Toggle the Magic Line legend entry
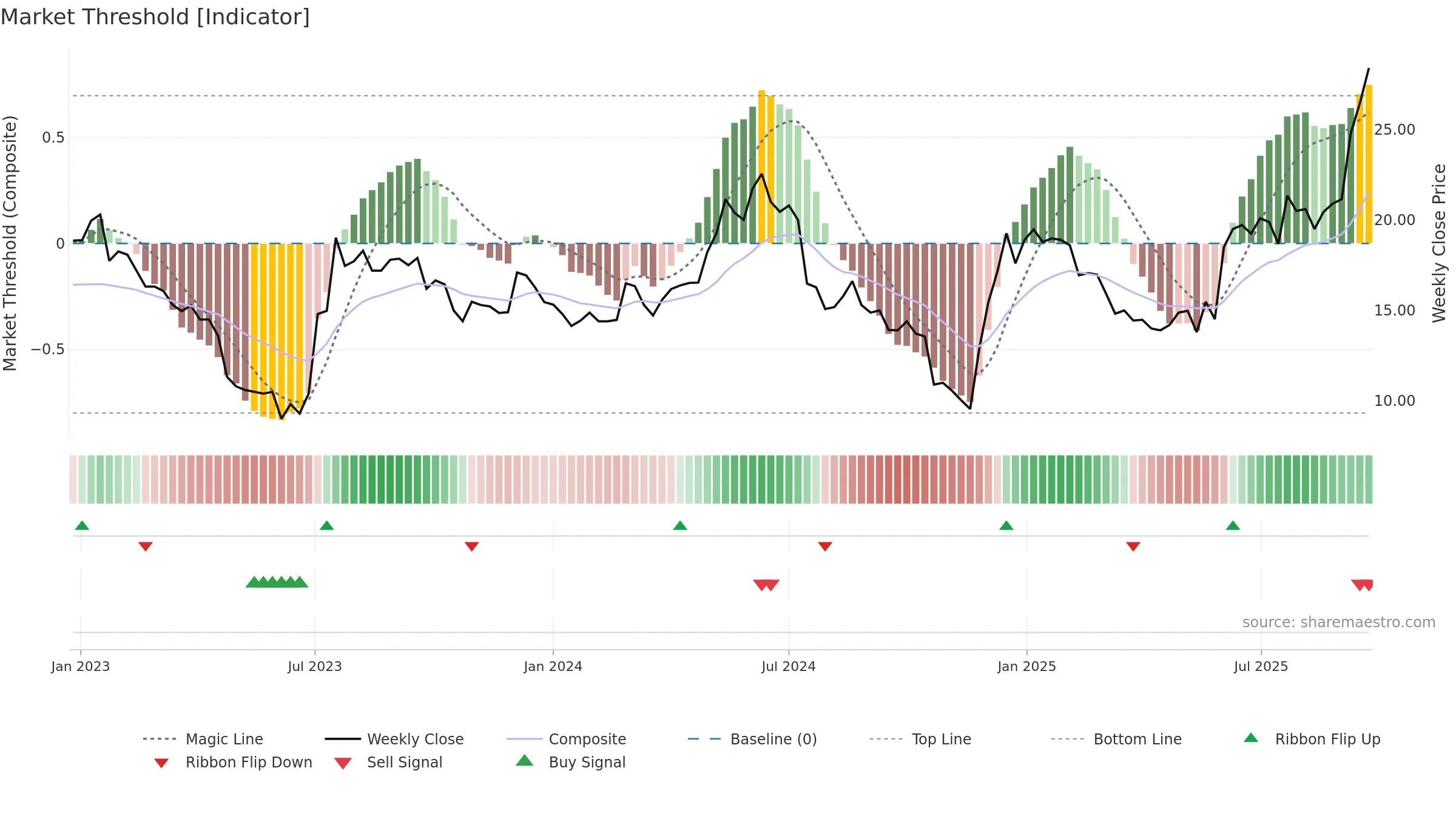This screenshot has height=819, width=1456. [203, 739]
